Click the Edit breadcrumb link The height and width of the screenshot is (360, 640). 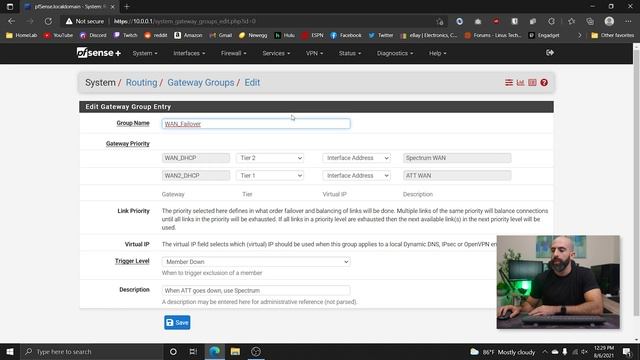(x=252, y=82)
